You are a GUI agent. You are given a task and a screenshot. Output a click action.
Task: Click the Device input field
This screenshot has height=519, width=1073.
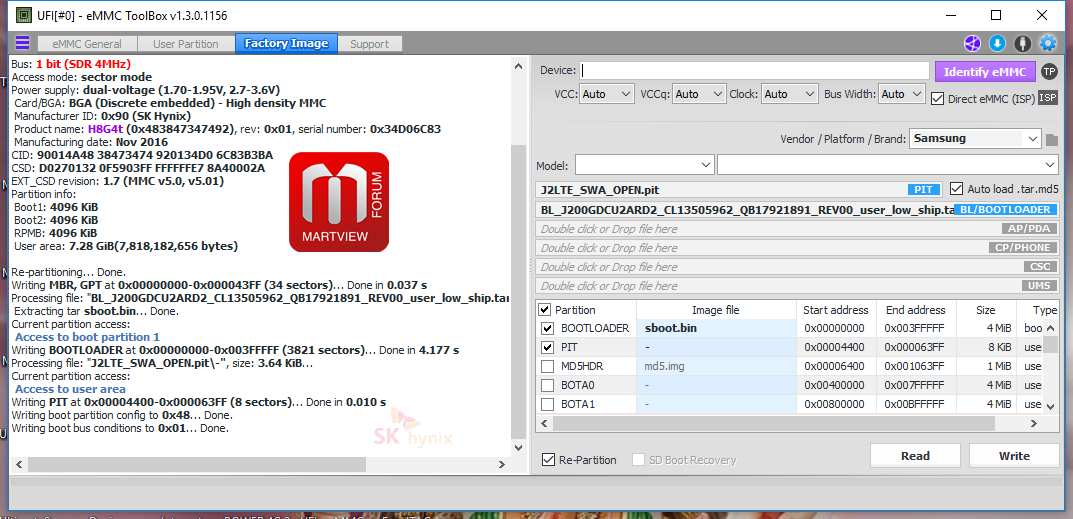tap(755, 71)
